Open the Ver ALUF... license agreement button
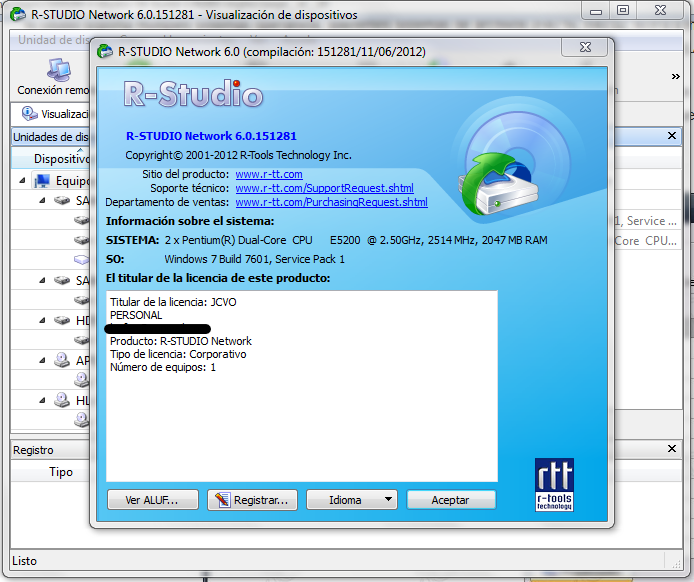The width and height of the screenshot is (694, 582). (x=153, y=500)
